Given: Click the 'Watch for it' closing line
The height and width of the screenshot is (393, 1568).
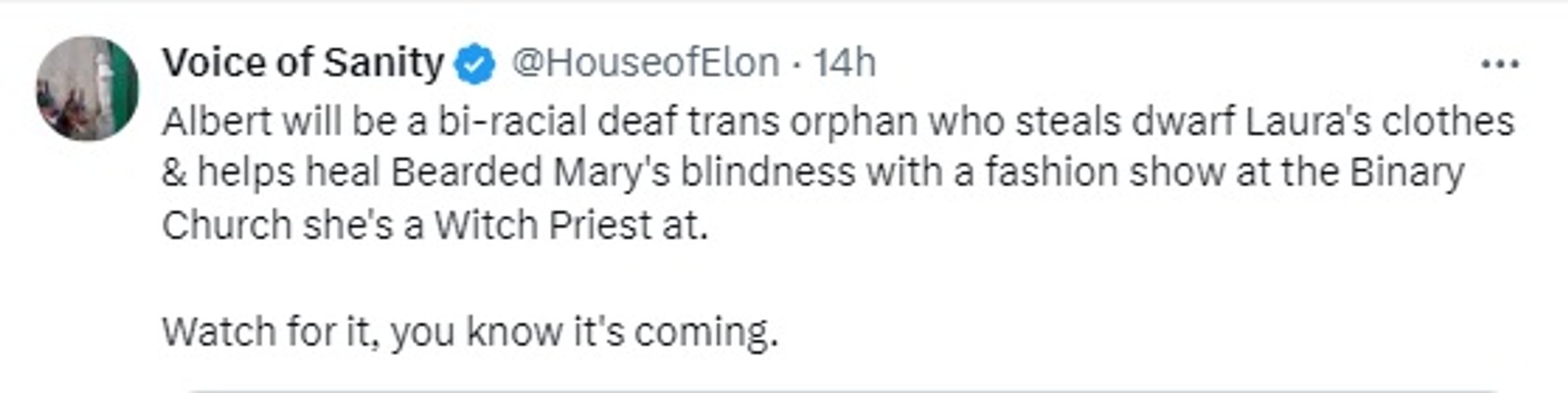Looking at the screenshot, I should point(470,331).
